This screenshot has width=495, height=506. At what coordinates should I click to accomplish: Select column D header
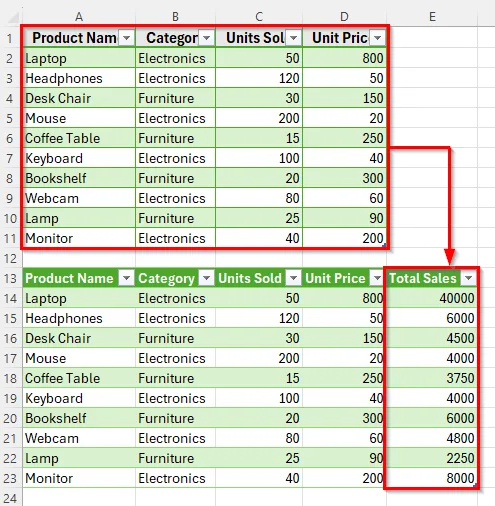pos(344,17)
